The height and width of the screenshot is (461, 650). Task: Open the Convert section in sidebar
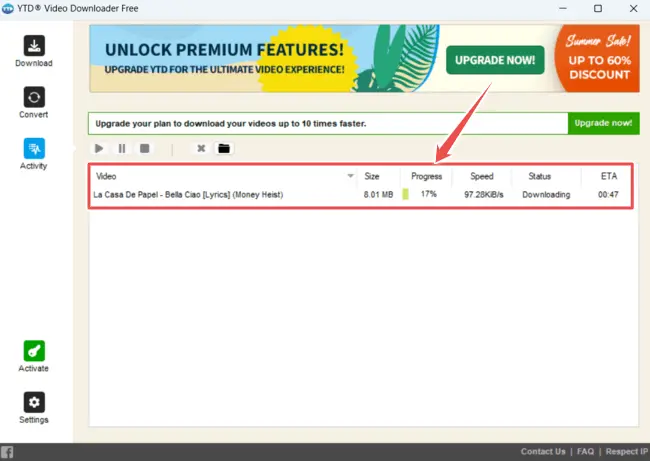point(34,103)
